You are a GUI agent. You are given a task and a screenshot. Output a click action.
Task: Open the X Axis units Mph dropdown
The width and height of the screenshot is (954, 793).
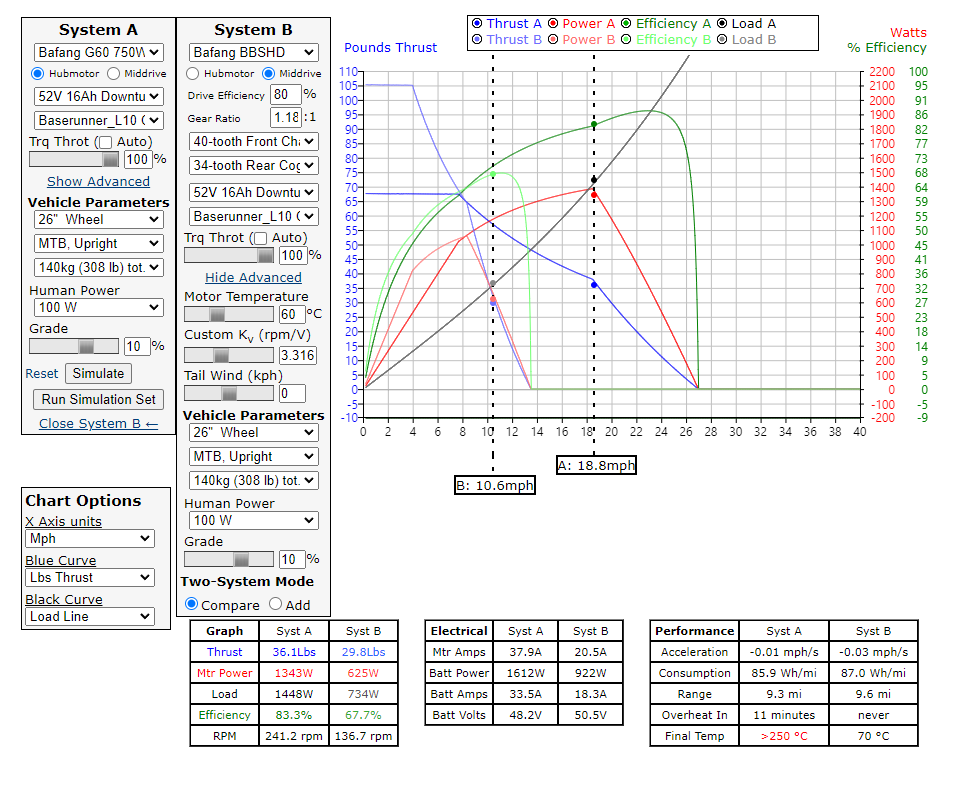coord(90,539)
